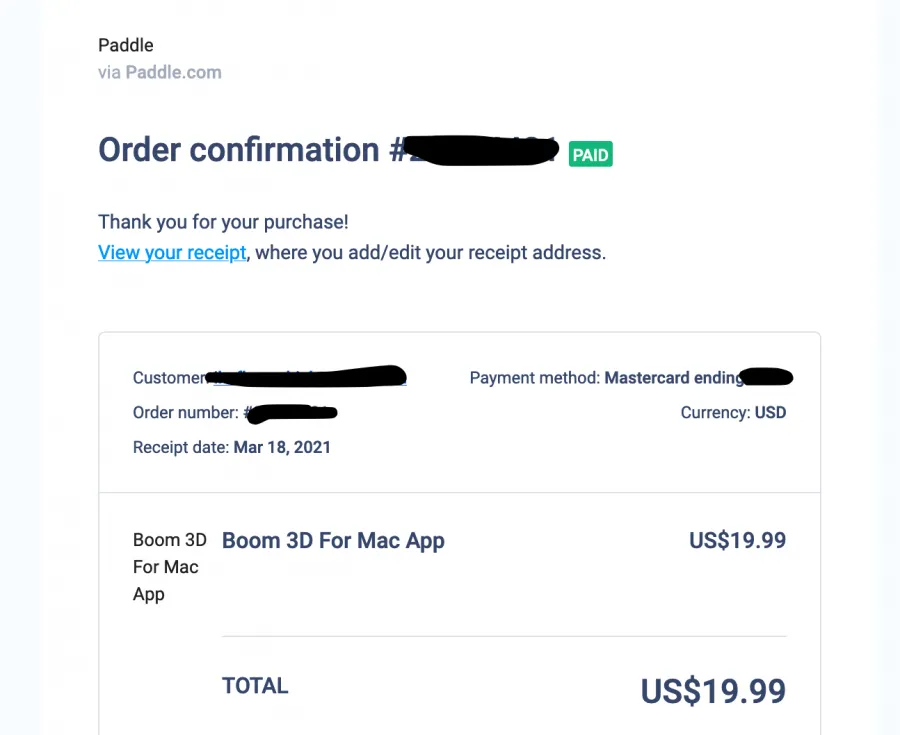
Task: Click the Currency USD text
Action: click(733, 412)
